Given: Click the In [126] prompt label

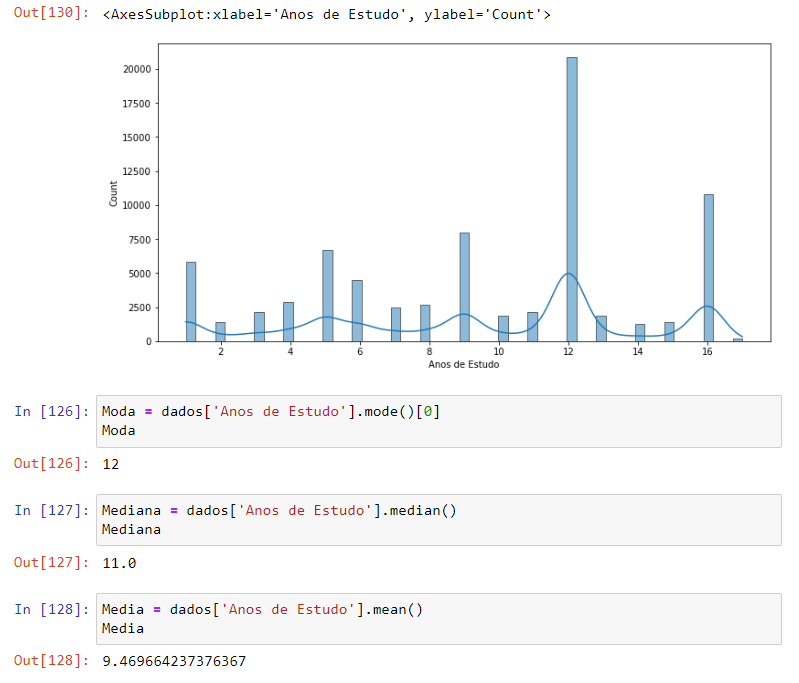Looking at the screenshot, I should tap(51, 412).
